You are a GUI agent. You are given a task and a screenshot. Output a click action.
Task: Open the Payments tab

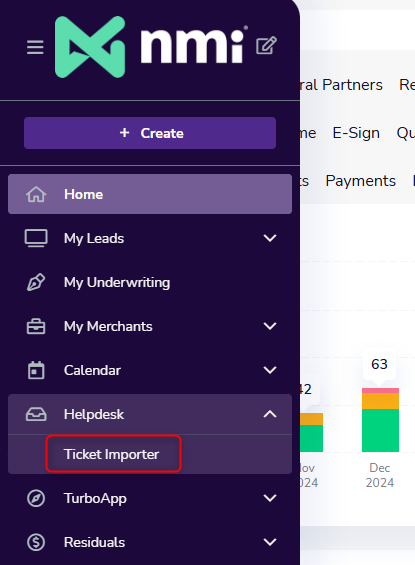(x=361, y=181)
